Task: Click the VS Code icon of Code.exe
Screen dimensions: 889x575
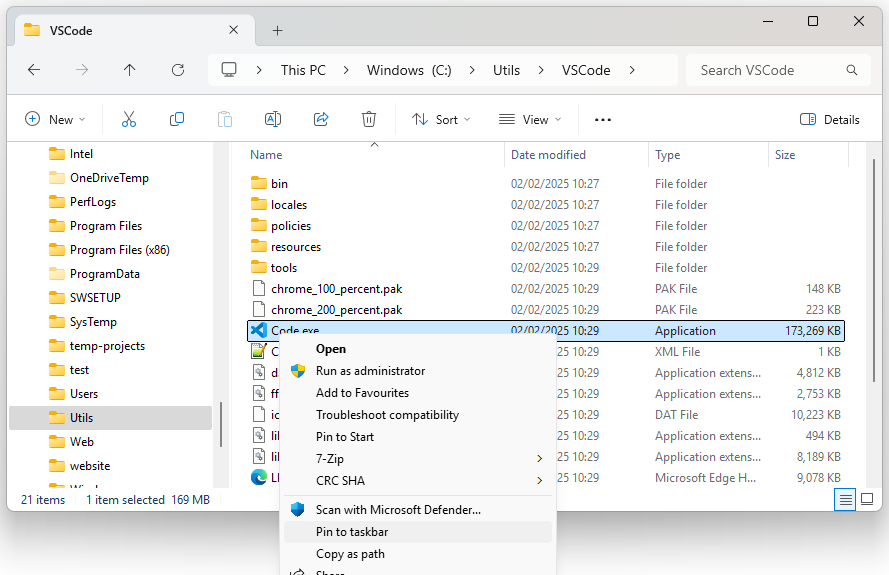Action: pos(259,330)
